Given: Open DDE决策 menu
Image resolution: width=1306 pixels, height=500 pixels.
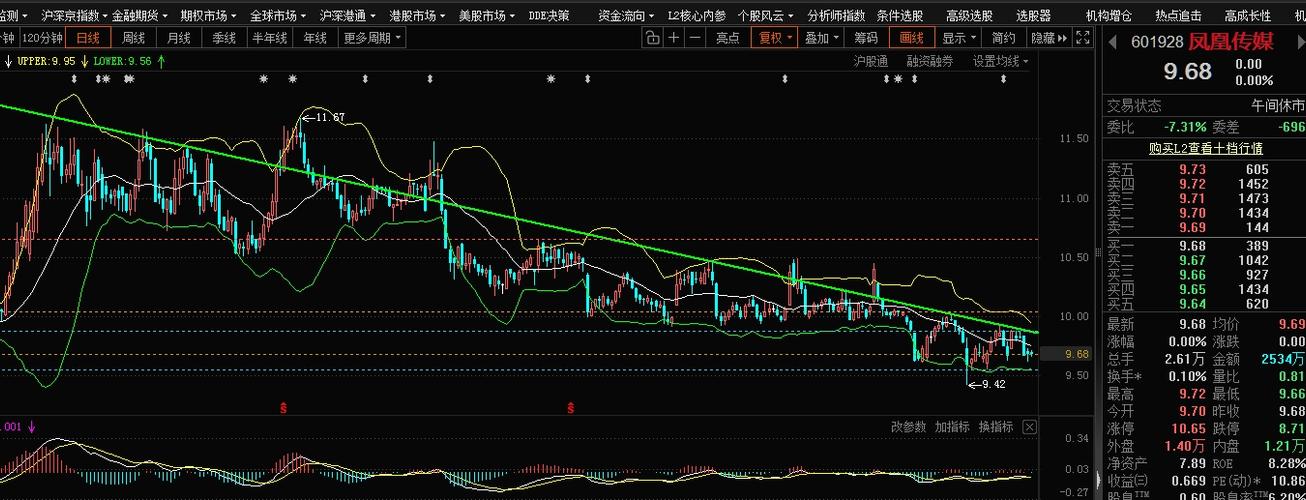Looking at the screenshot, I should [549, 16].
